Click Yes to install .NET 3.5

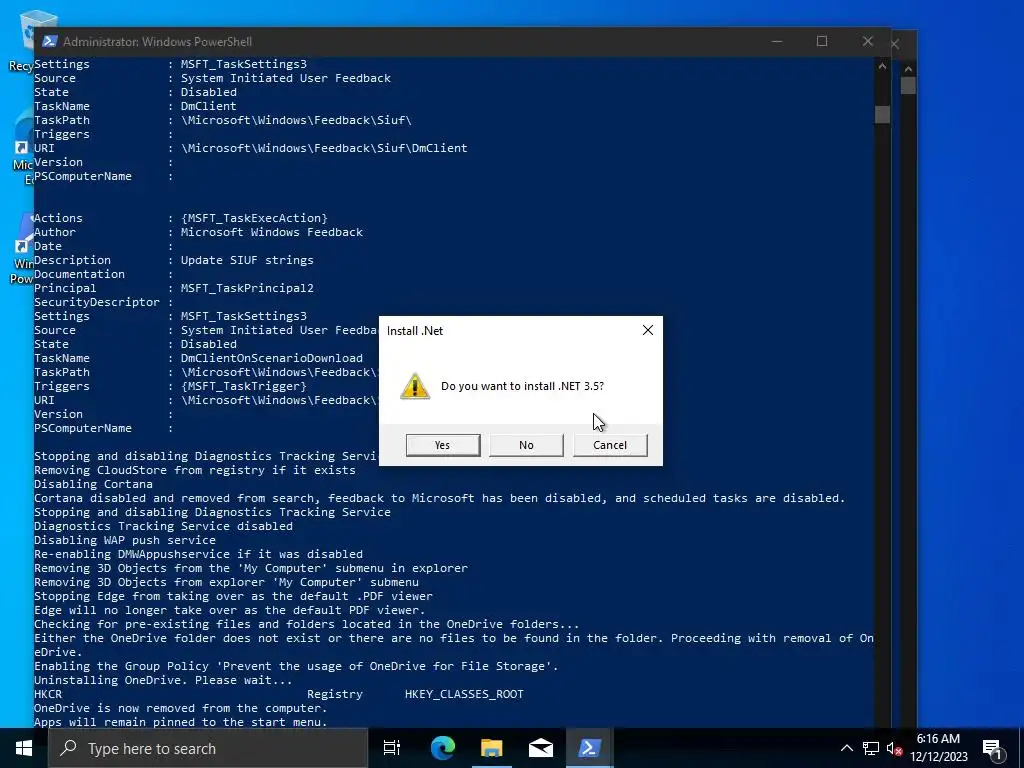[443, 445]
